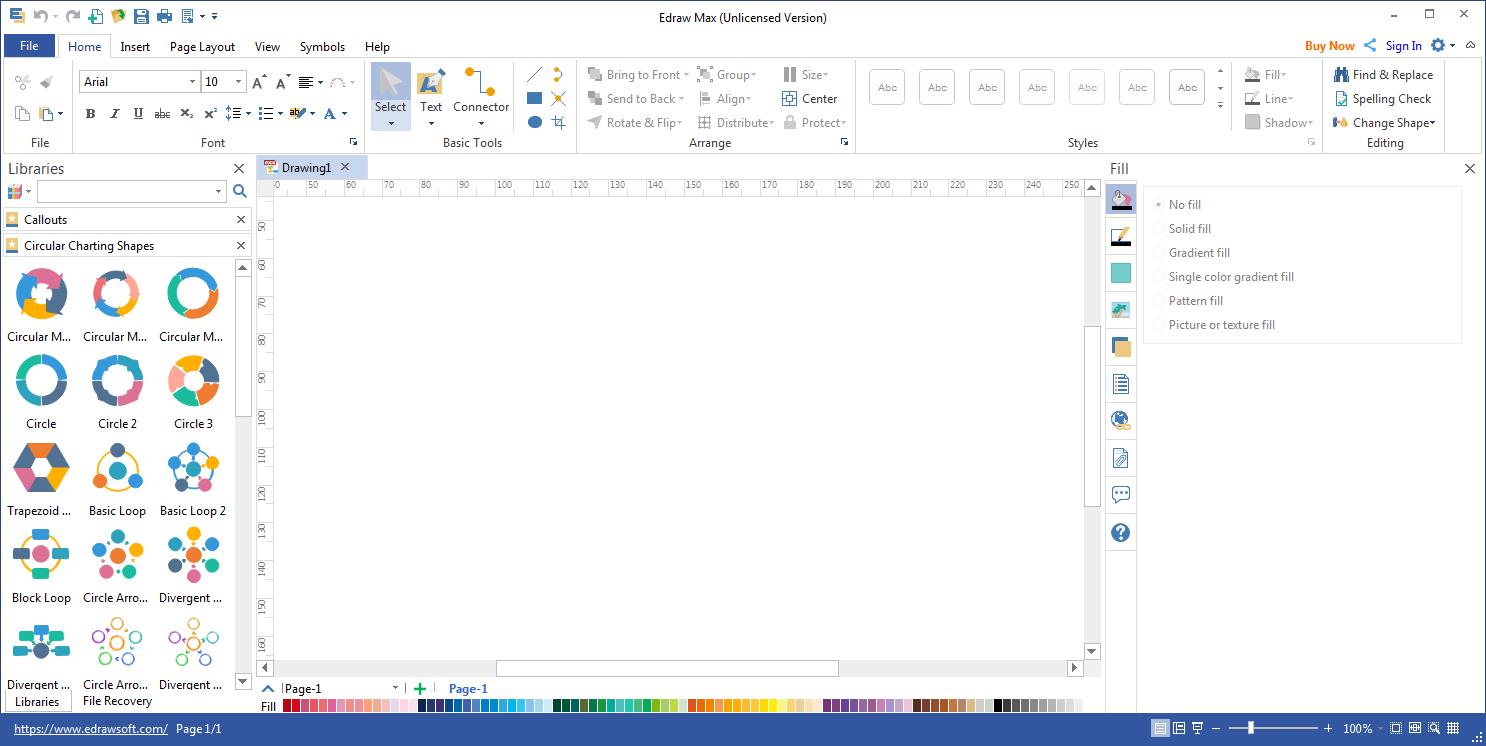Click the Share icon near Sign In
The image size is (1486, 746).
(x=1370, y=45)
